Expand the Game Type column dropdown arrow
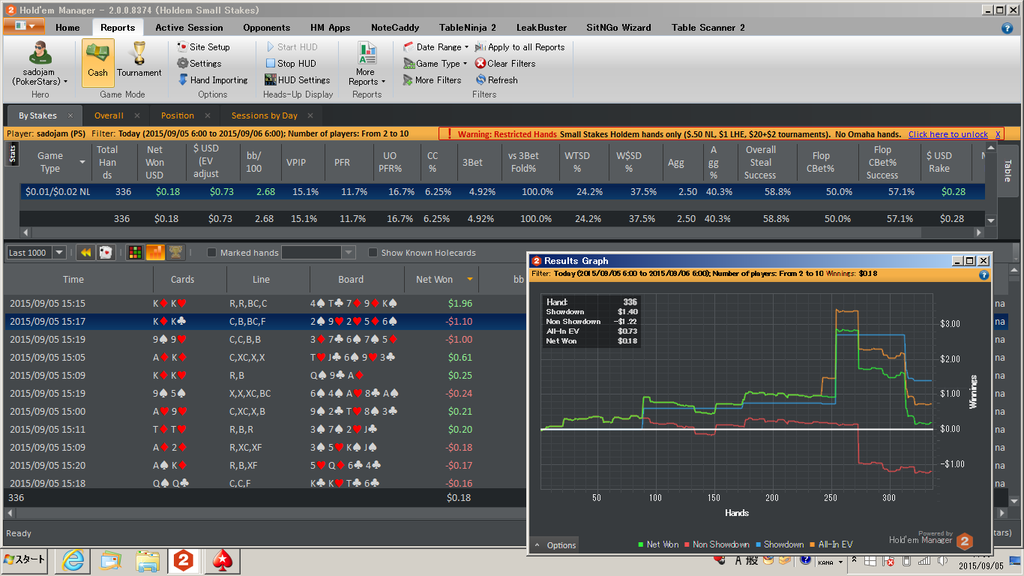Image resolution: width=1024 pixels, height=576 pixels. [82, 162]
